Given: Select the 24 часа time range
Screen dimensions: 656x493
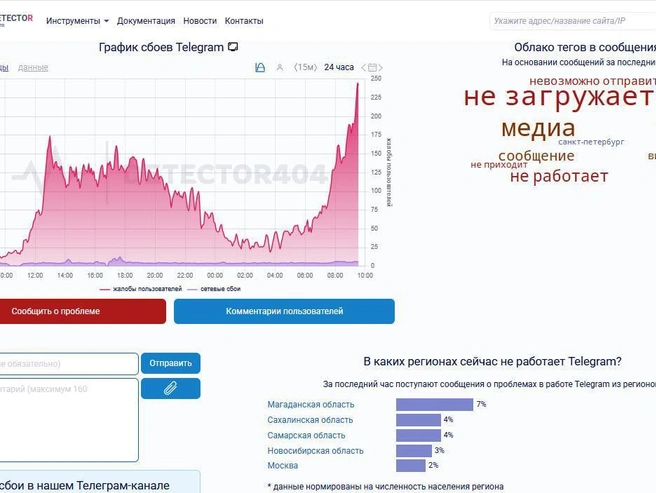Looking at the screenshot, I should point(339,67).
